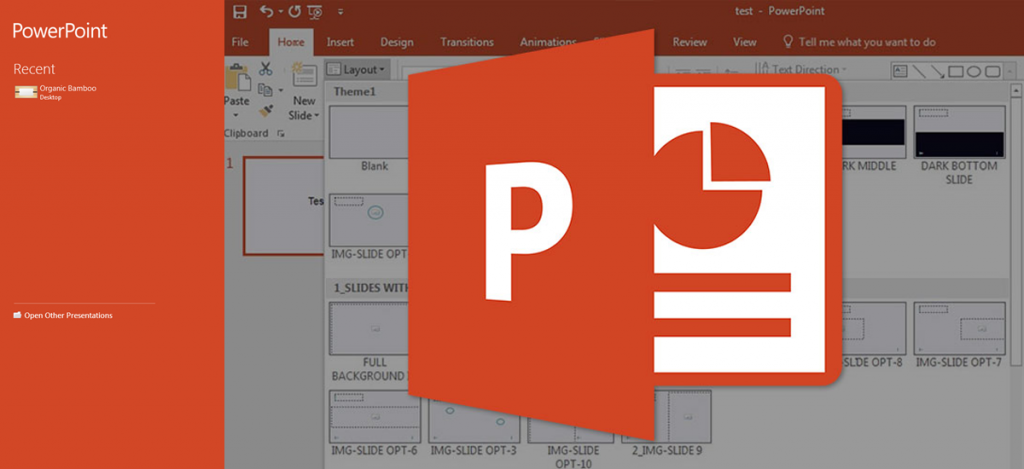Expand the New Slide dropdown
1024x469 pixels.
317,116
